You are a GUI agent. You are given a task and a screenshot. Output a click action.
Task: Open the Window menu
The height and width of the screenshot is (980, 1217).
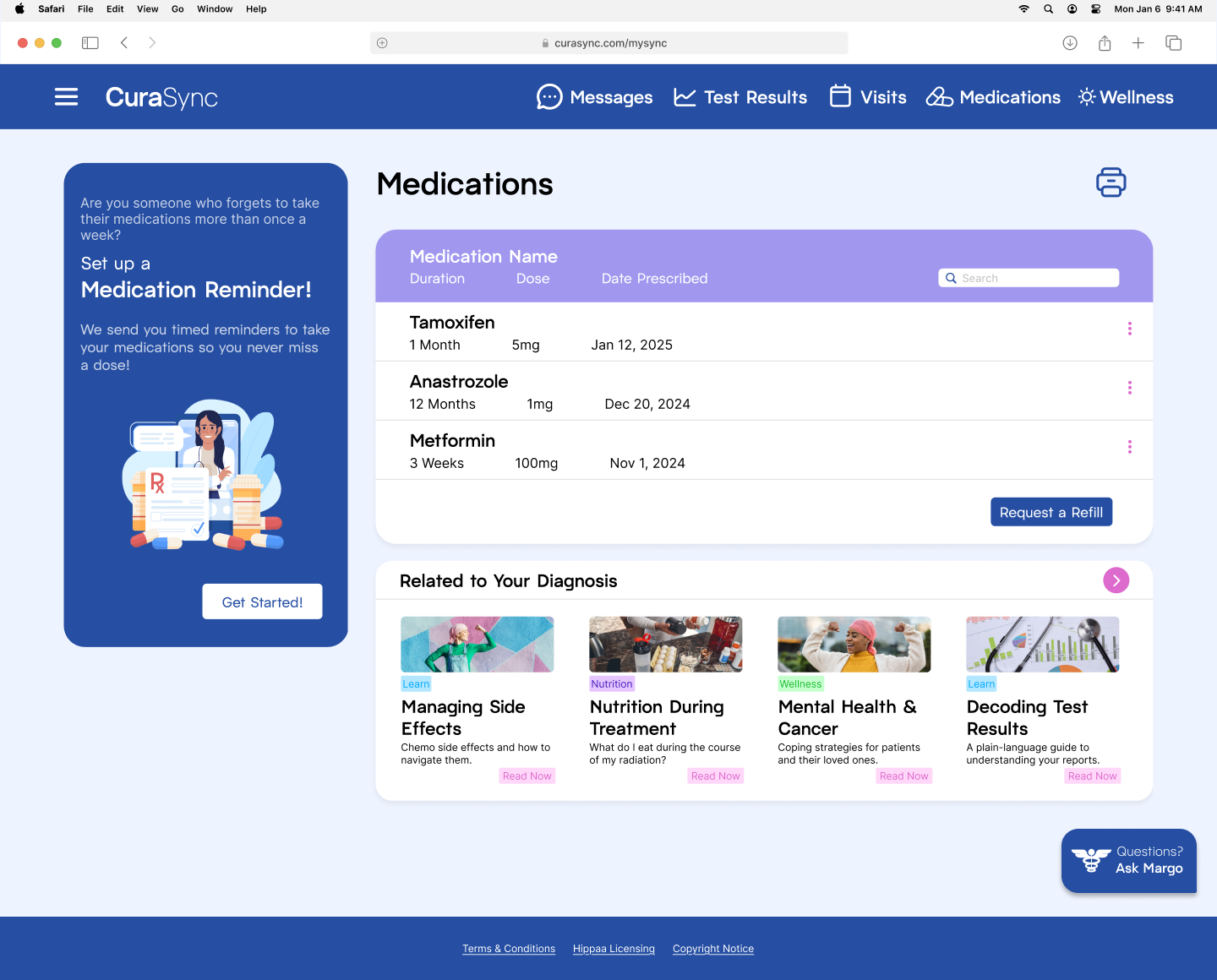click(215, 9)
